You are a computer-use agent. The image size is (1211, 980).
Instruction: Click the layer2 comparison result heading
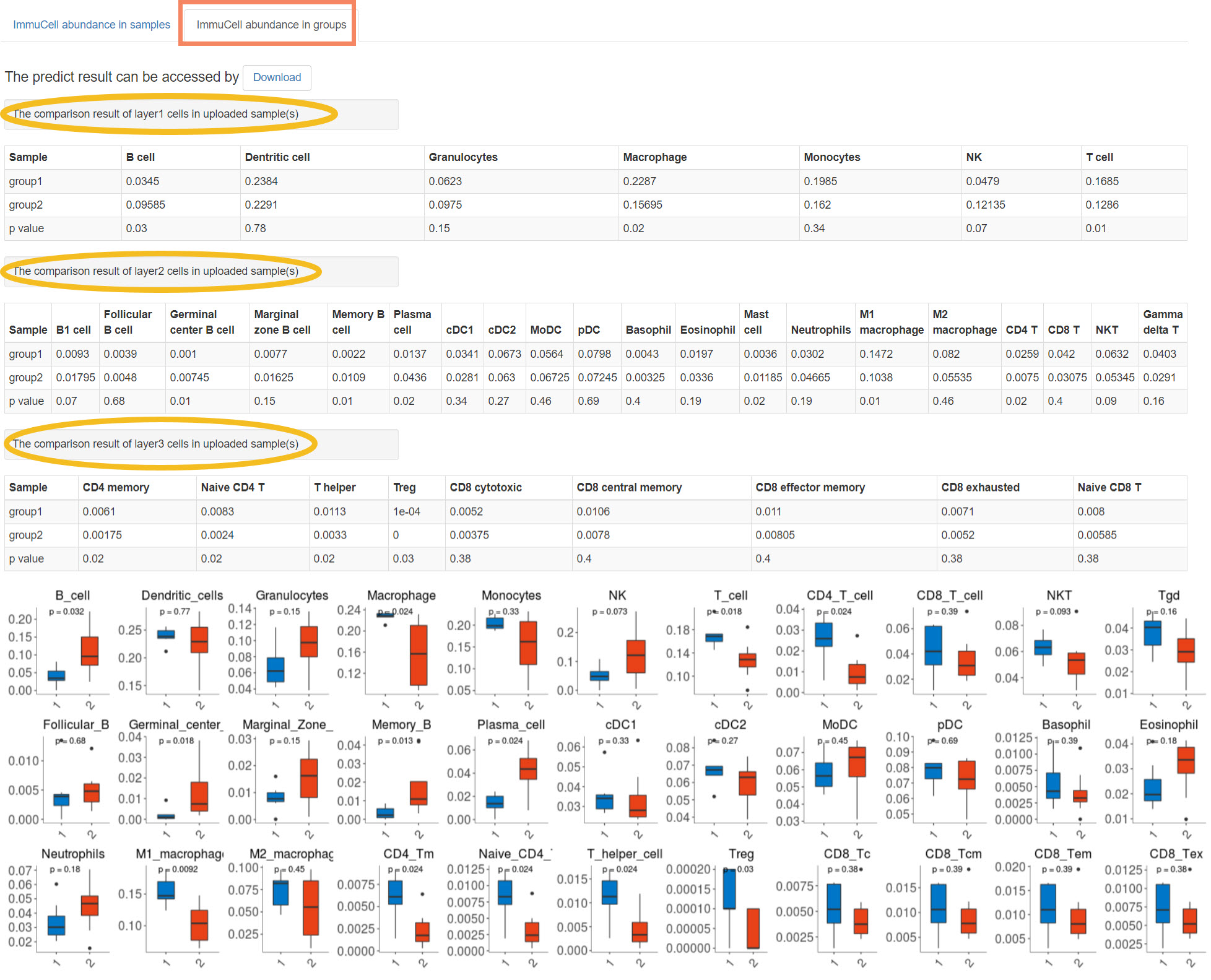[156, 271]
